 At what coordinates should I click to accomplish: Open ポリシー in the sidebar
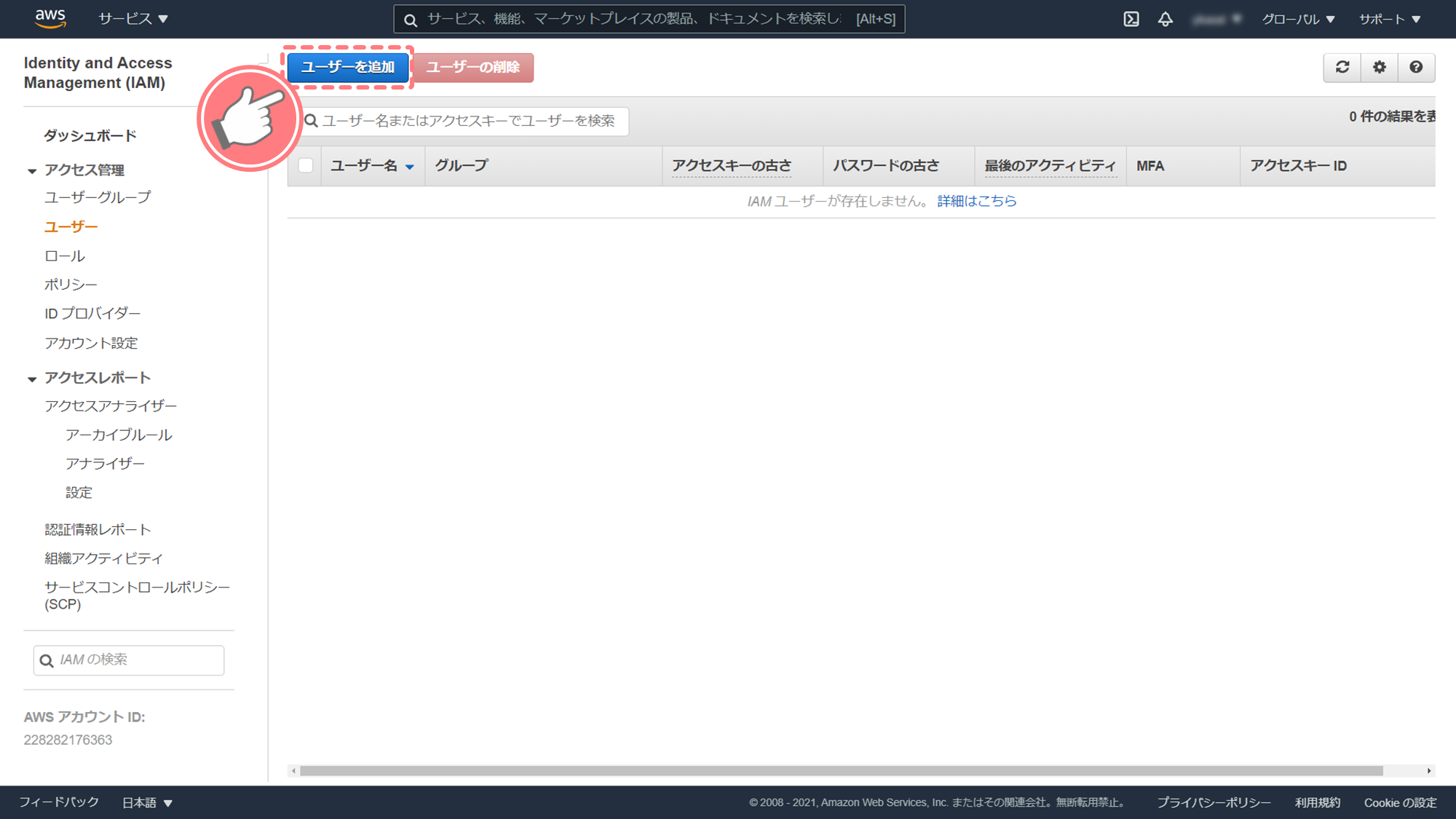(71, 285)
